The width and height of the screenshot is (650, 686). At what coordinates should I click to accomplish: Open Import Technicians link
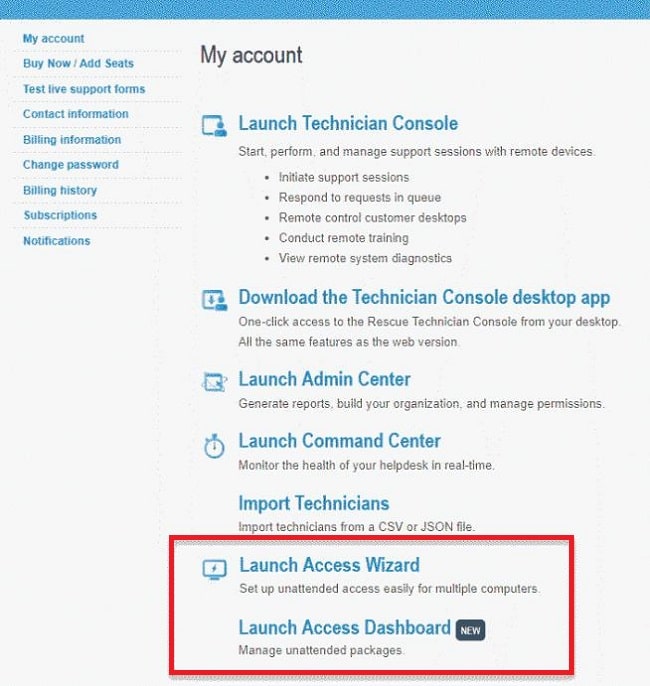(314, 503)
